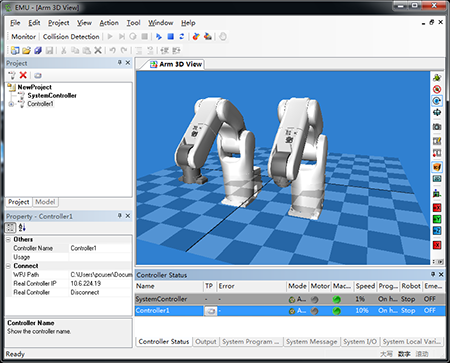Screen dimensions: 450x363
Task: Open the Help menu
Action: pos(188,23)
